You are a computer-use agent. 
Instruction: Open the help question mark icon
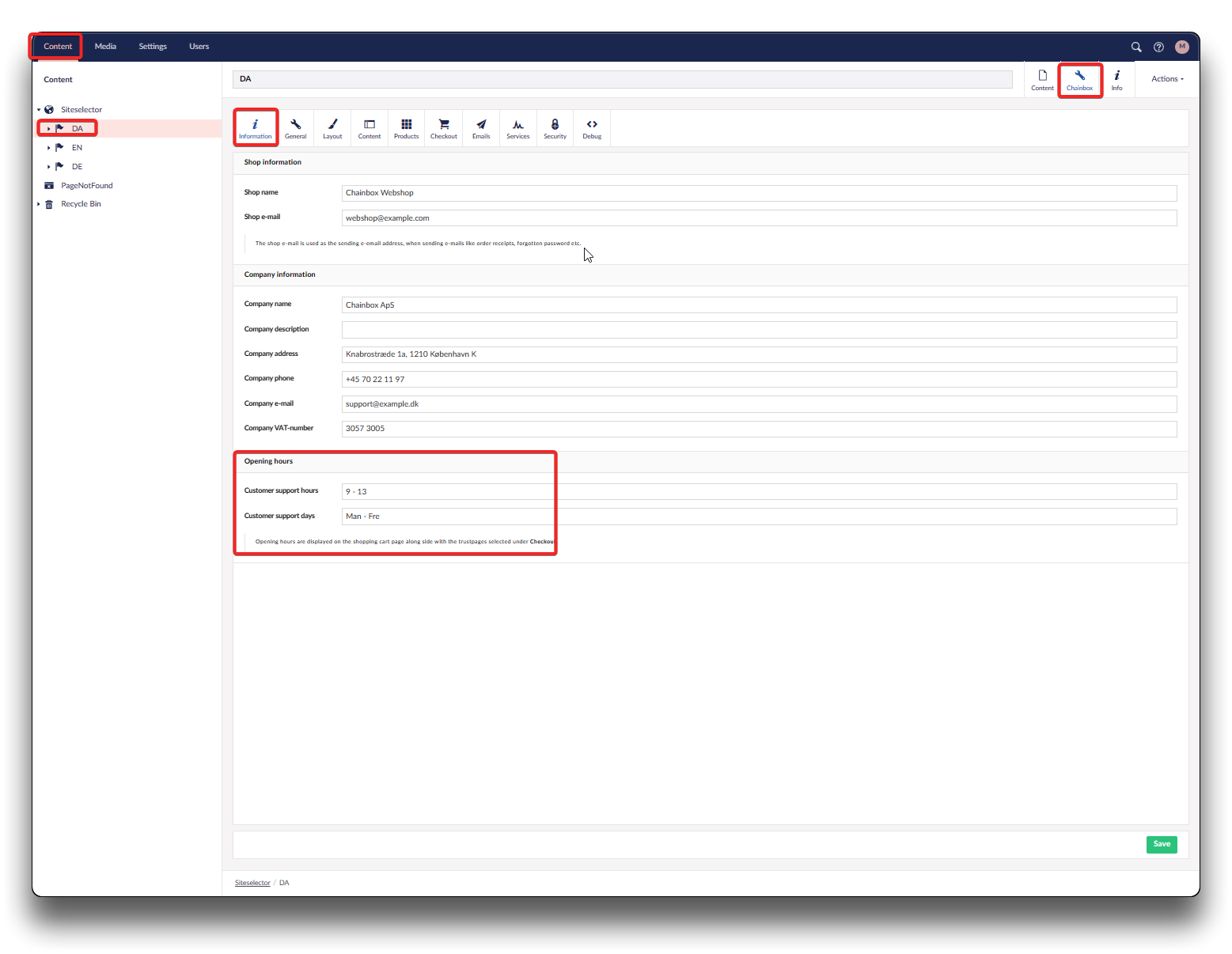(x=1158, y=47)
